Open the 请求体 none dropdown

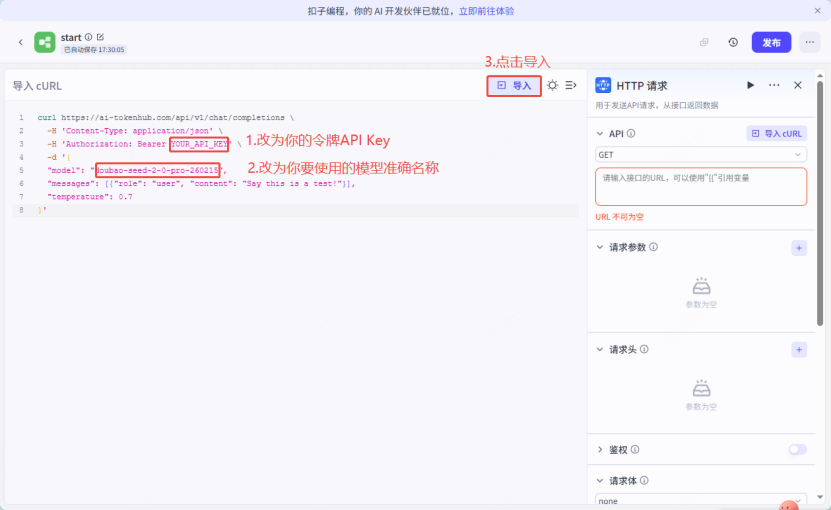click(701, 501)
